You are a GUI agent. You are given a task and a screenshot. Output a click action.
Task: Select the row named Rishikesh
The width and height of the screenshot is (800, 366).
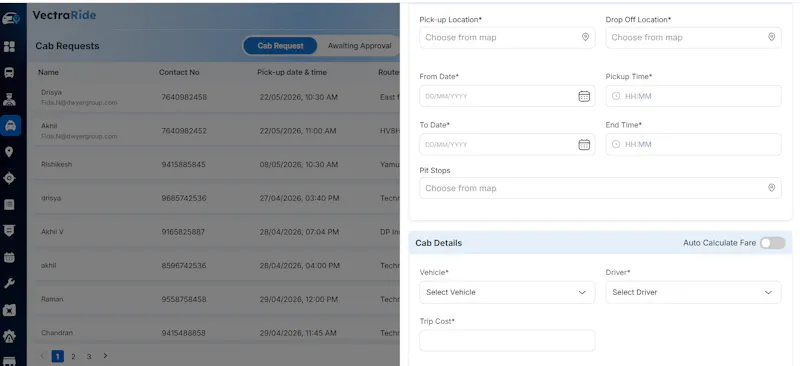coord(217,164)
